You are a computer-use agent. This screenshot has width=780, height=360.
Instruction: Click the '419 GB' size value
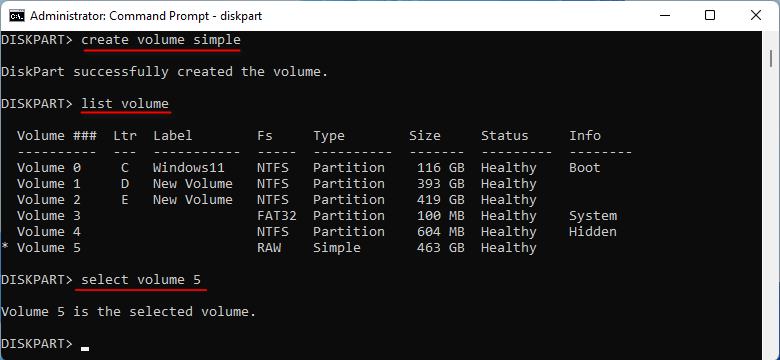(441, 199)
